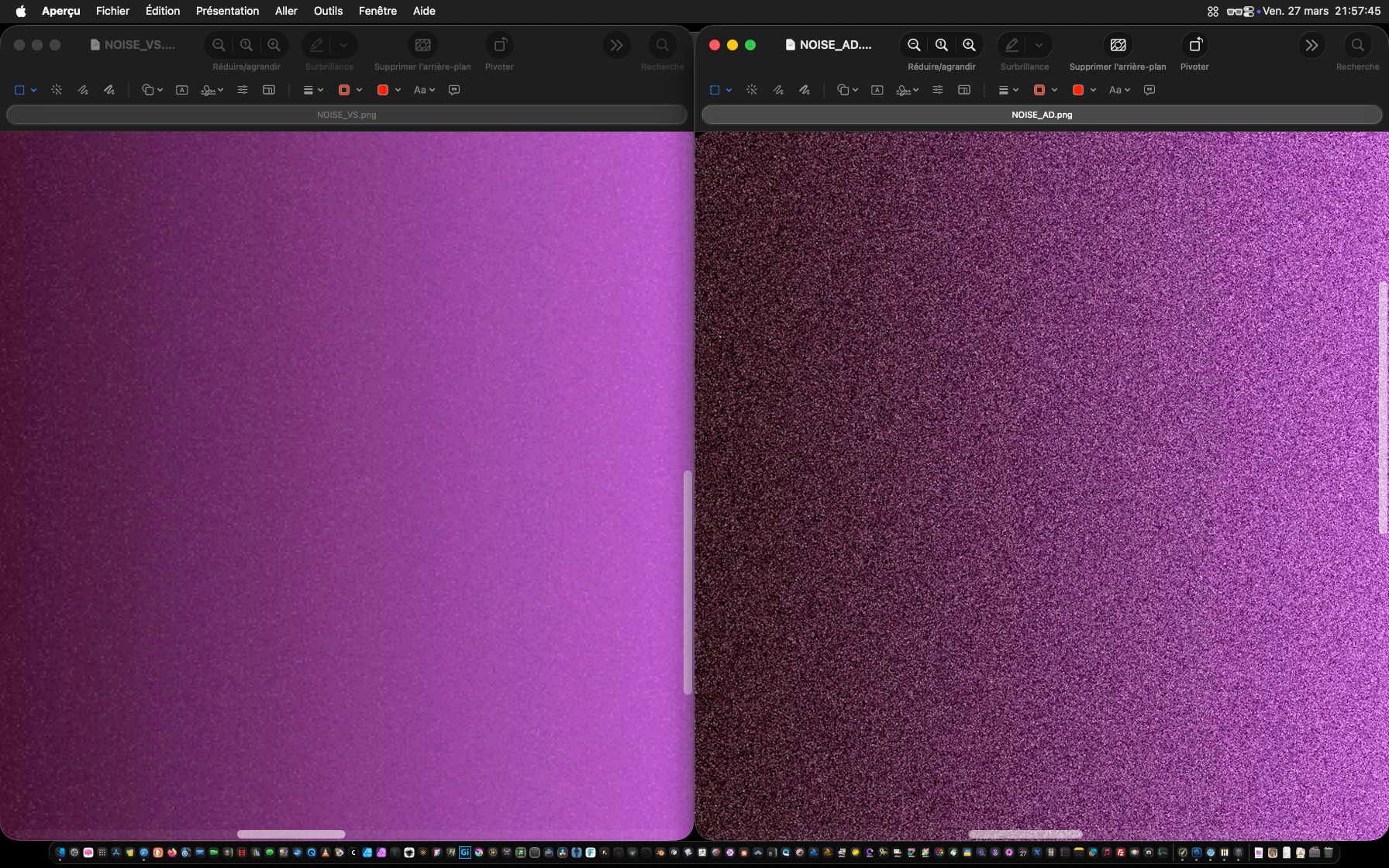
Task: Insert text box tool in NOISE_VS toolbar
Action: tap(181, 90)
